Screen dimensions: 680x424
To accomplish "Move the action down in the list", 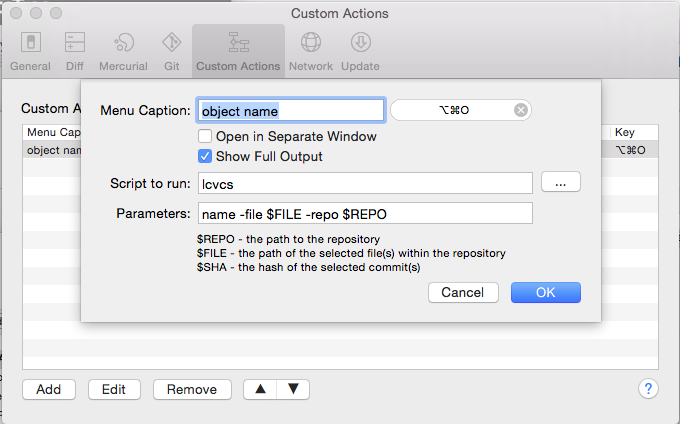I will (x=293, y=389).
